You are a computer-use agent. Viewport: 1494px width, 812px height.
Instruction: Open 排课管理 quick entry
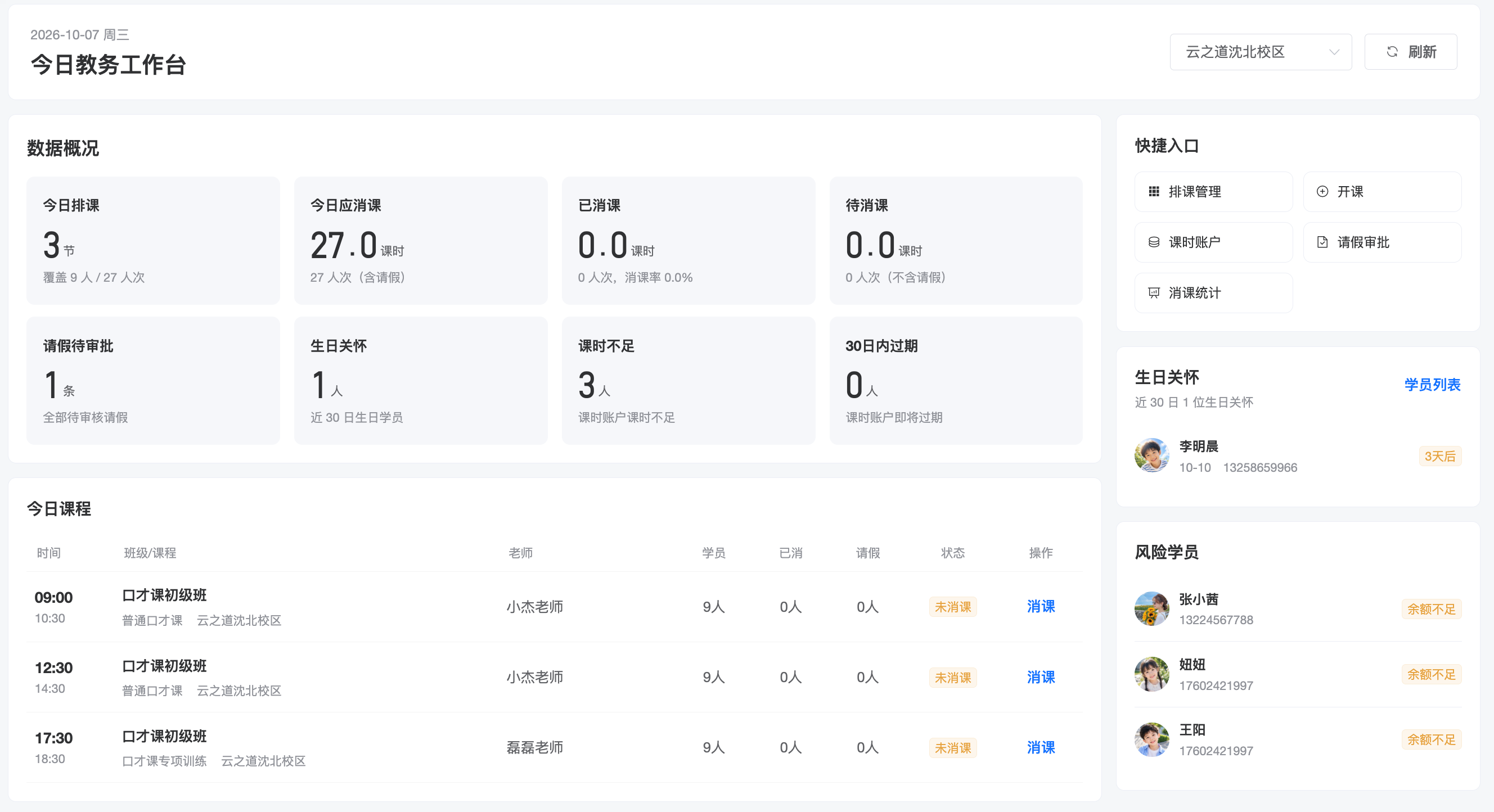(1213, 192)
